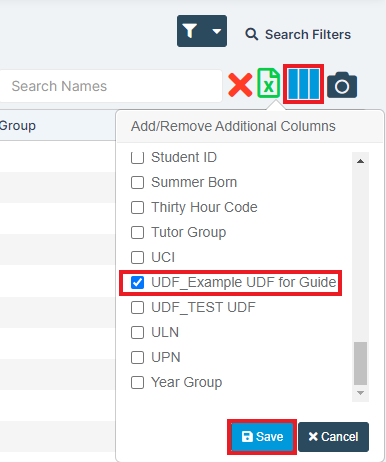The width and height of the screenshot is (386, 462).
Task: Click the Search Filters magnifier icon
Action: (x=252, y=34)
